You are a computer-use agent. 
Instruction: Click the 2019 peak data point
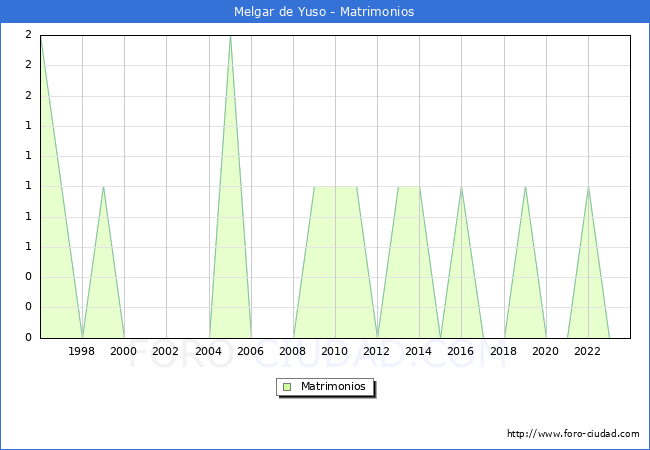click(525, 187)
